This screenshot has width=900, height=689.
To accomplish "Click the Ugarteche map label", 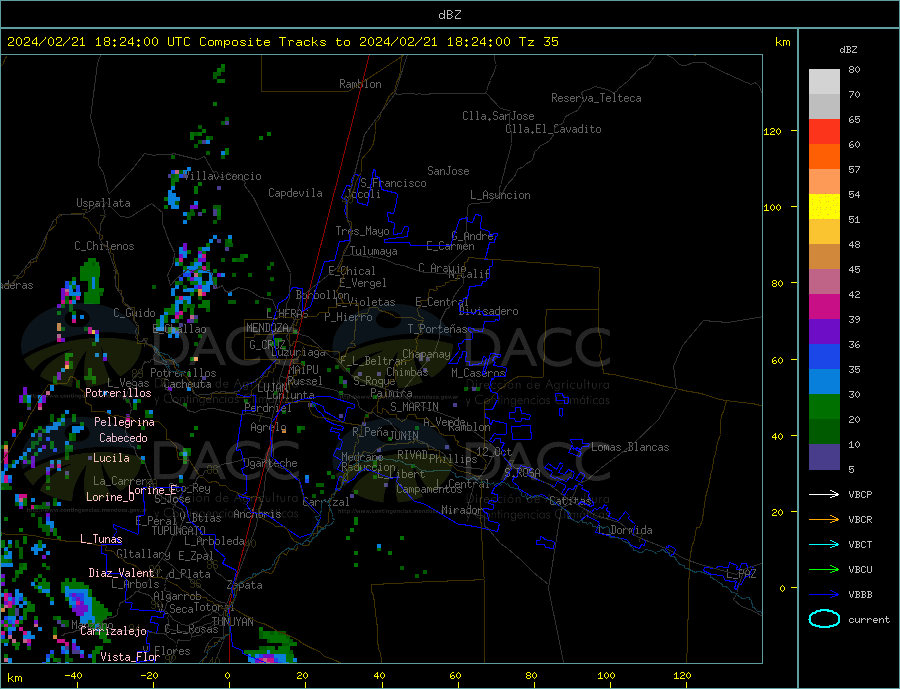I will 270,463.
